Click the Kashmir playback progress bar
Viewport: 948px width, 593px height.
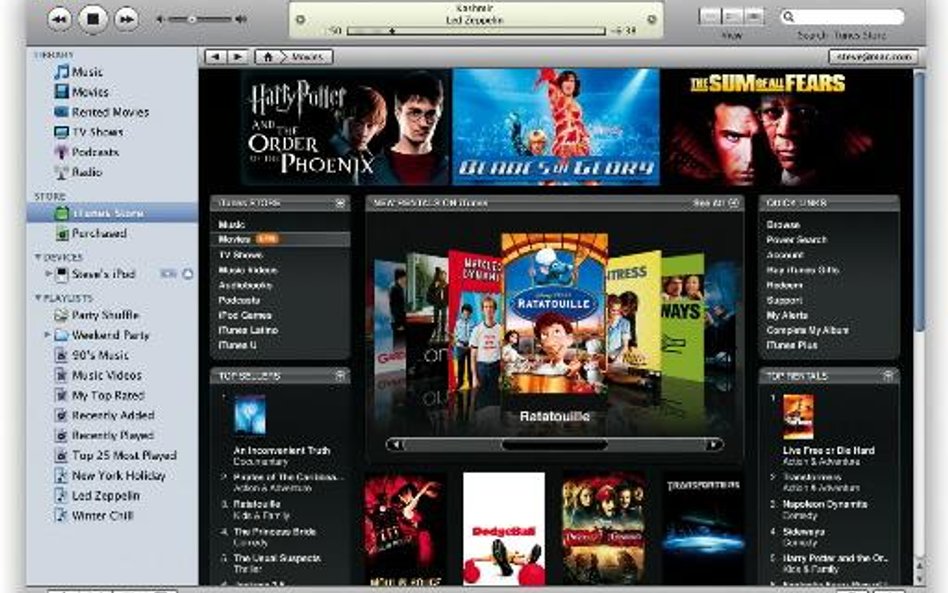point(476,31)
